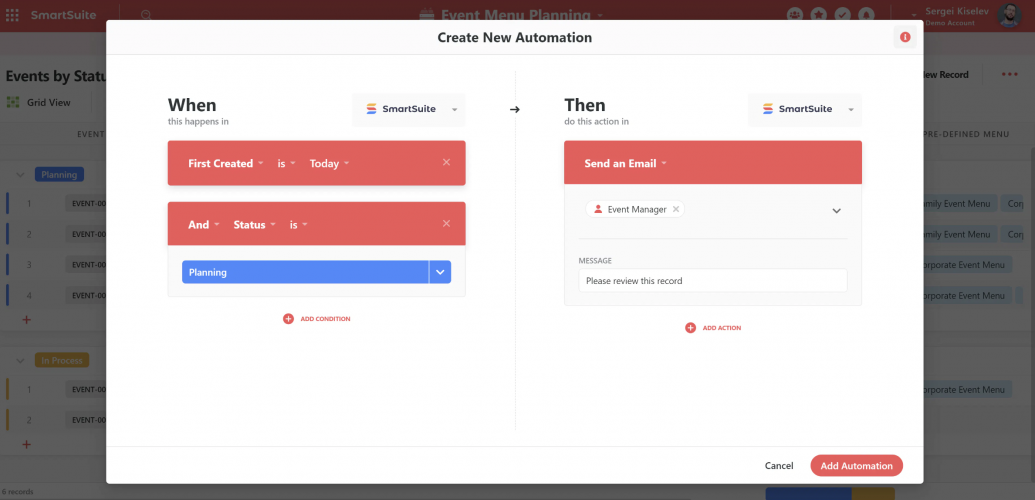Change the 'is' operator for First Created
Image resolution: width=1035 pixels, height=500 pixels.
tap(286, 163)
